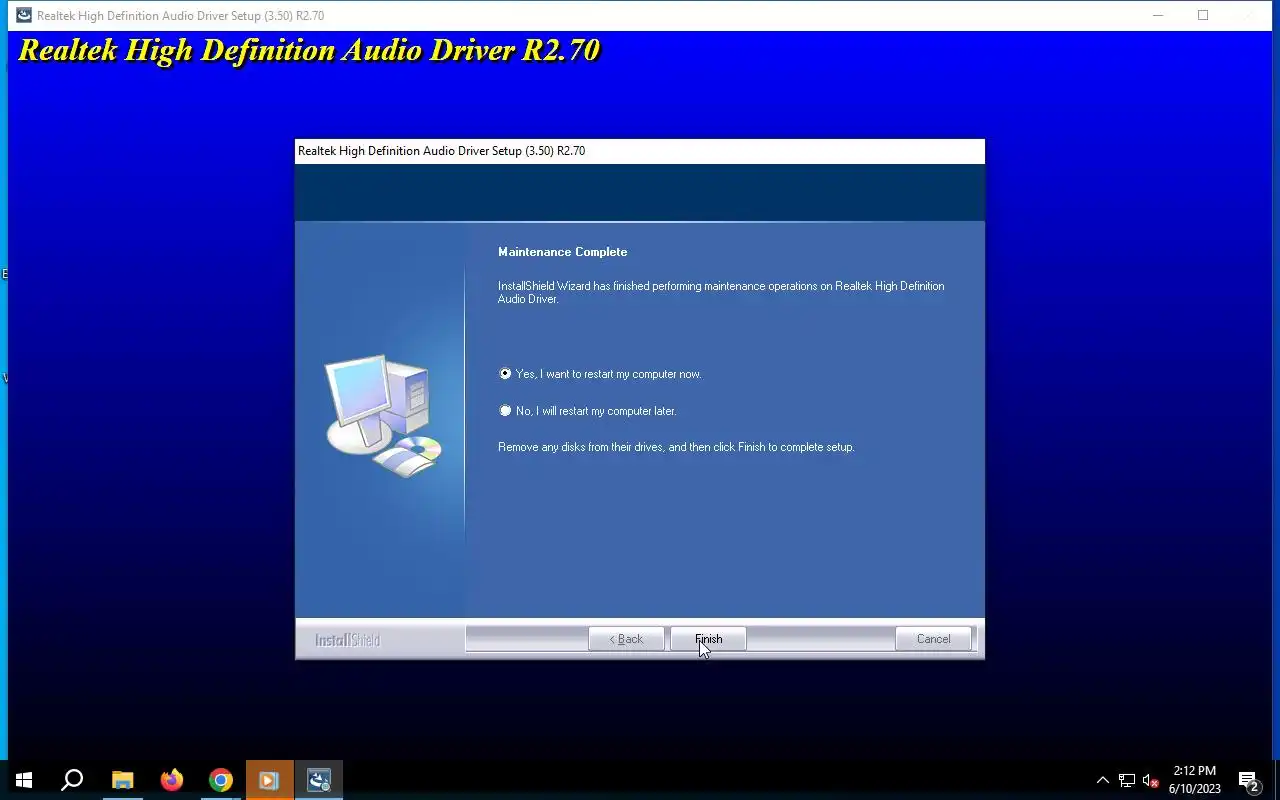This screenshot has height=800, width=1280.
Task: Click the muted speaker volume tray icon
Action: tap(1151, 780)
